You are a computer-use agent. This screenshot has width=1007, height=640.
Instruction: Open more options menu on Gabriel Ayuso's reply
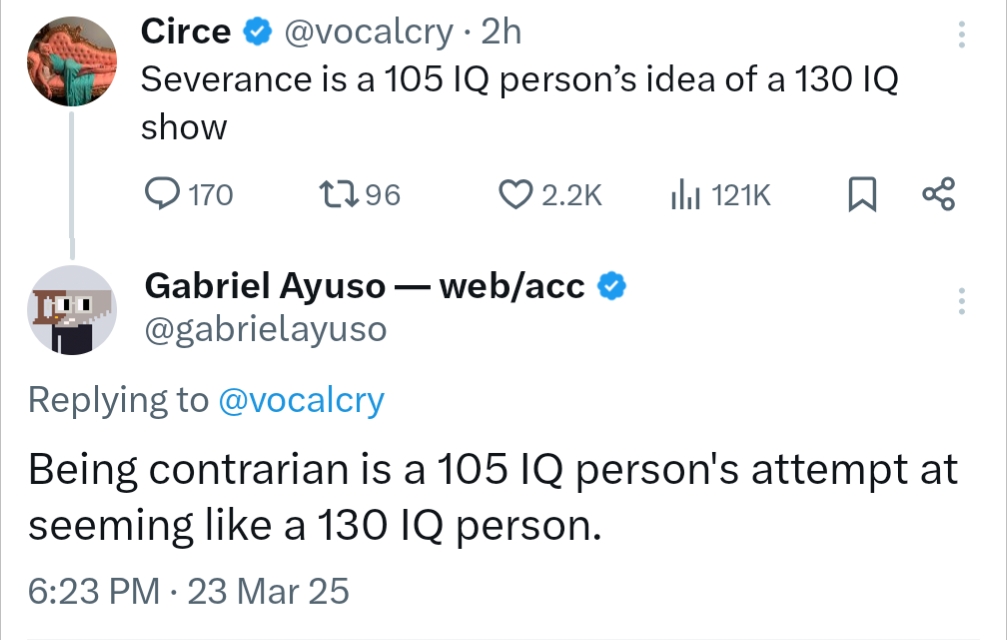tap(962, 301)
